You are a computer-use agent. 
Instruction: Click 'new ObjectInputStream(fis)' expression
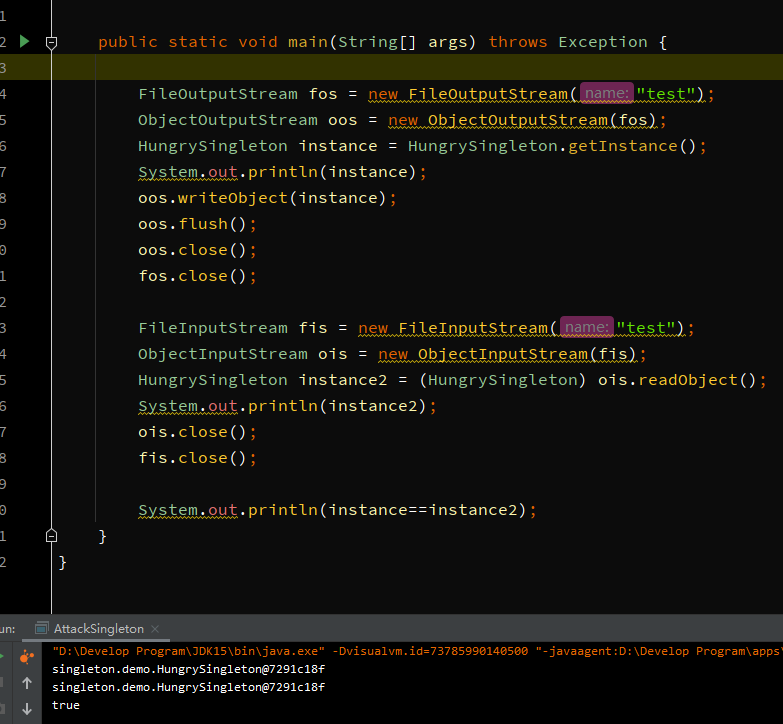[507, 354]
